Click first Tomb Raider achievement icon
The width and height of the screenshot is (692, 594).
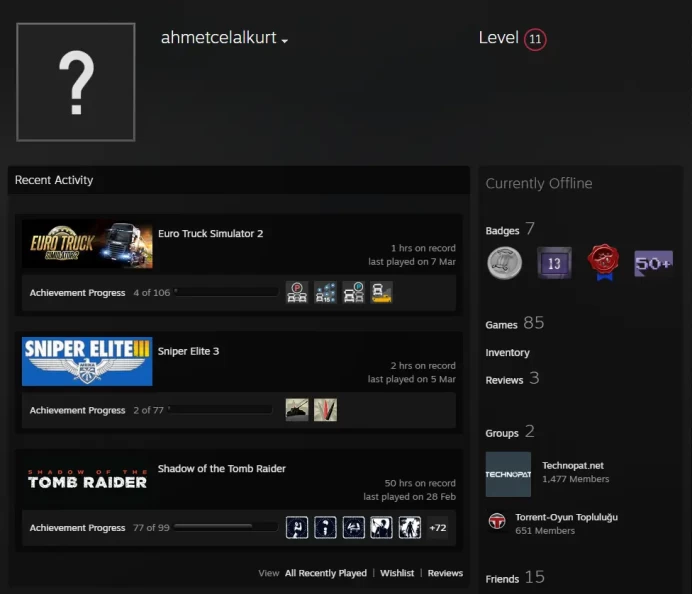(297, 527)
